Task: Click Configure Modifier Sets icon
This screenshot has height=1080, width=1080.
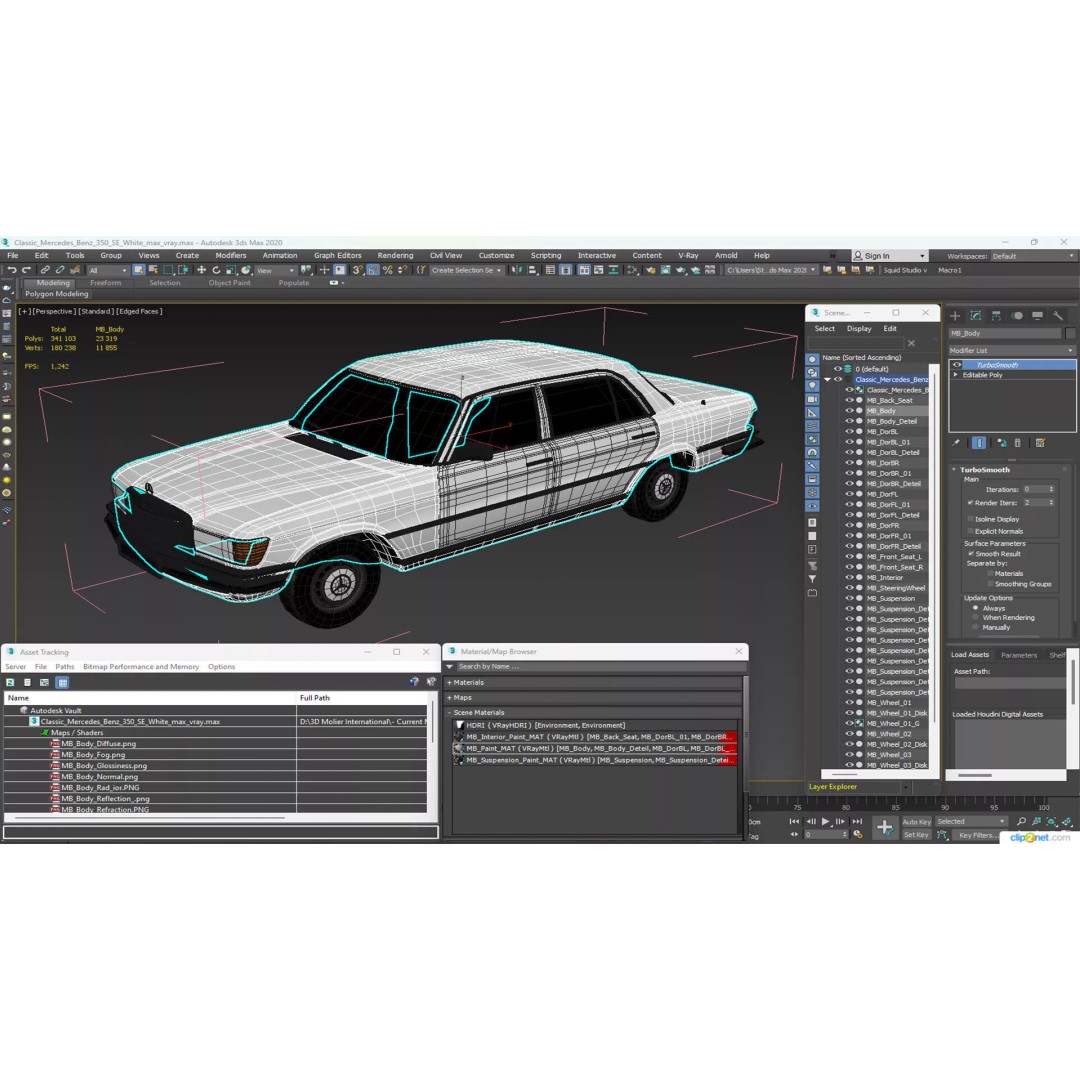Action: 1040,443
